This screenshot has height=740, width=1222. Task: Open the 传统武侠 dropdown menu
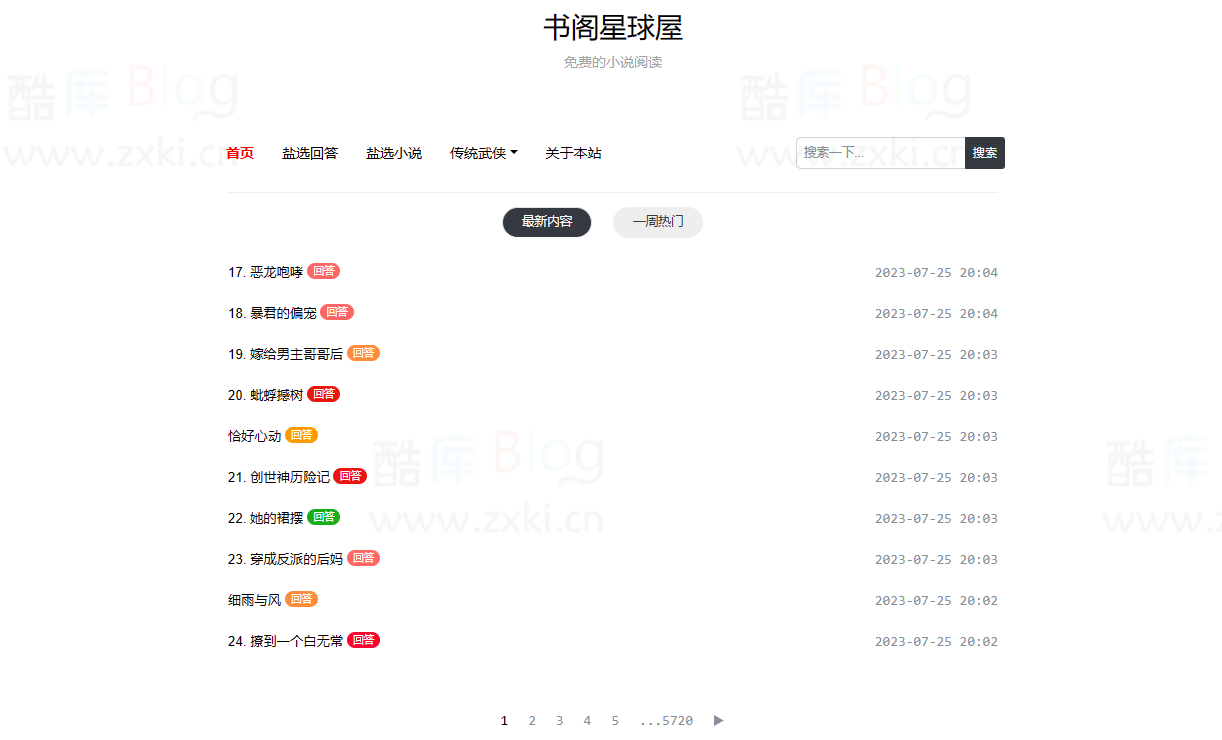[x=484, y=153]
